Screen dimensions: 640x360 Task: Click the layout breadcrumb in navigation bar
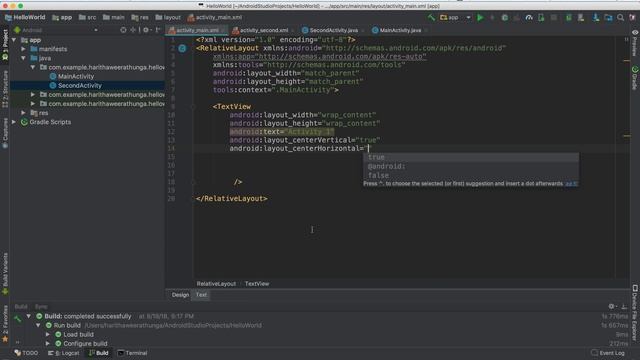tap(168, 18)
